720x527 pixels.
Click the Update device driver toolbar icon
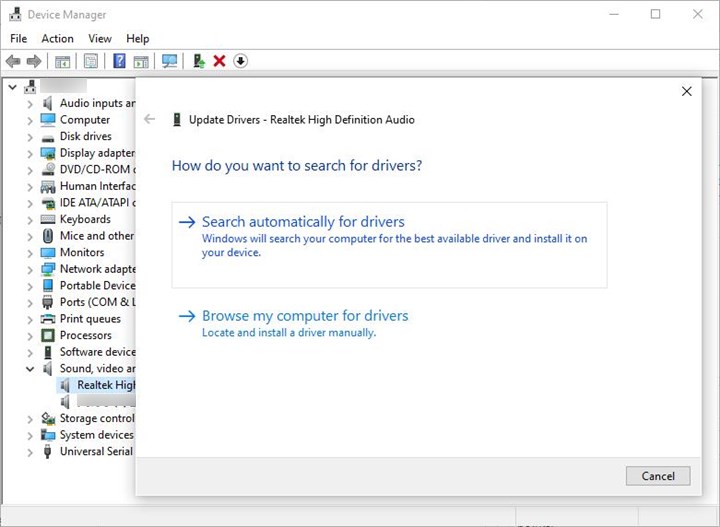[199, 61]
